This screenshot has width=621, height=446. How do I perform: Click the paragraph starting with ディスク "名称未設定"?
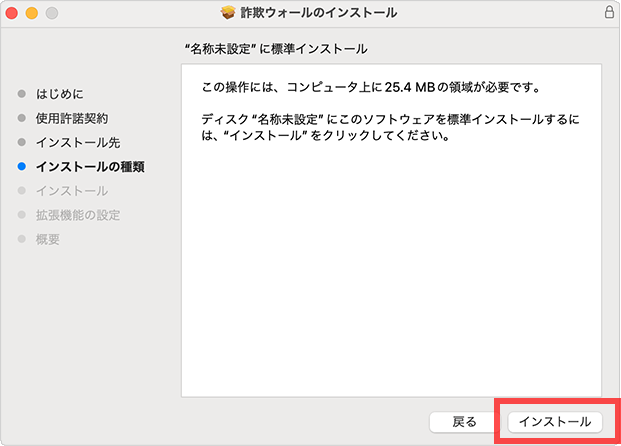[390, 128]
